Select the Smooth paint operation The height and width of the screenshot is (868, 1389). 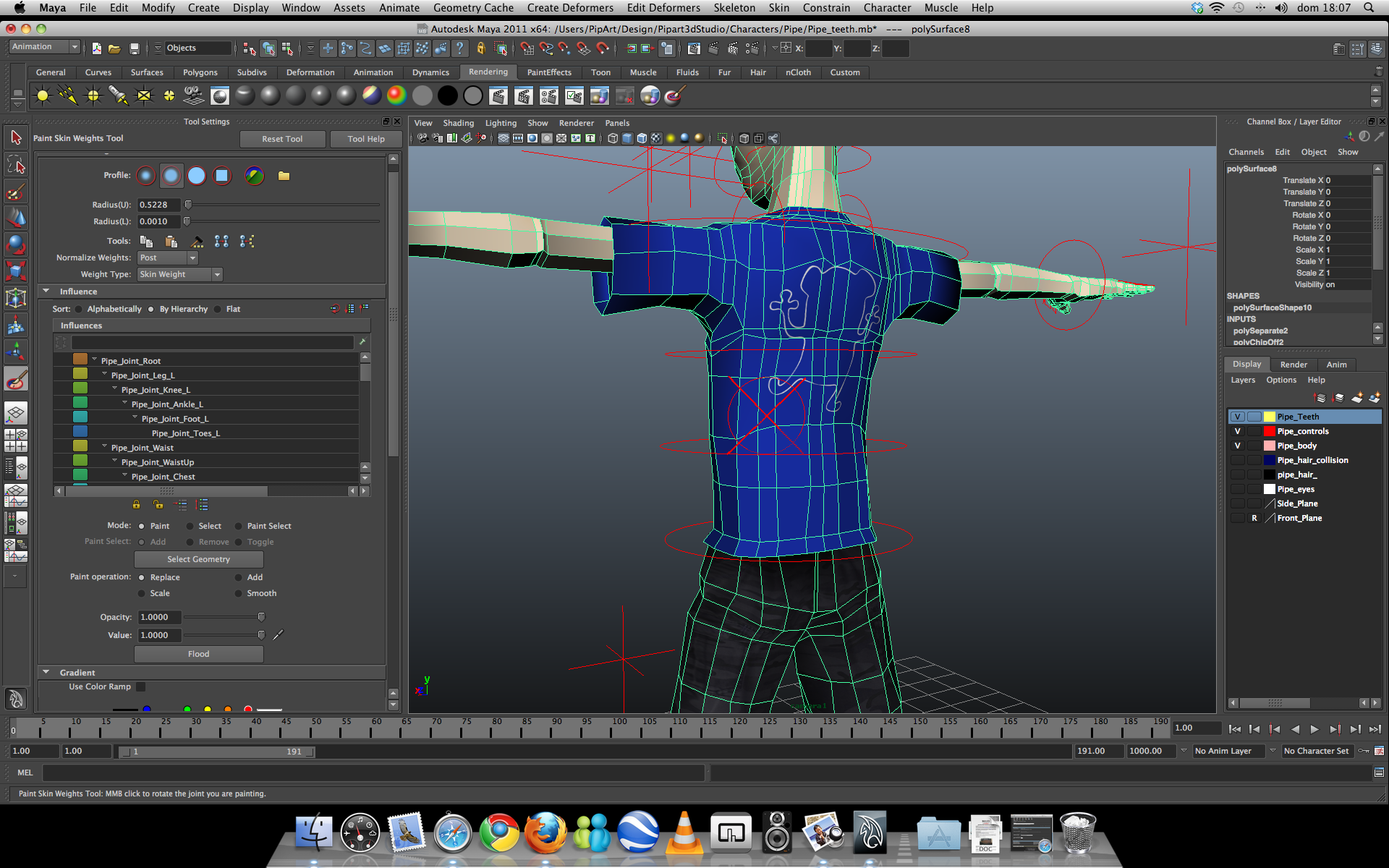(238, 593)
